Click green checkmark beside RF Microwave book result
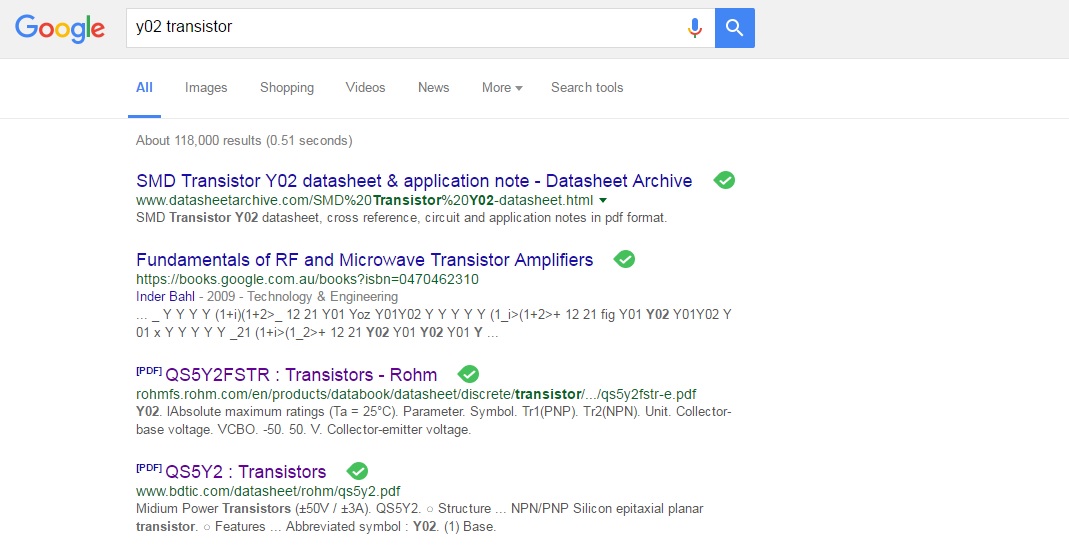The height and width of the screenshot is (559, 1069). click(625, 259)
